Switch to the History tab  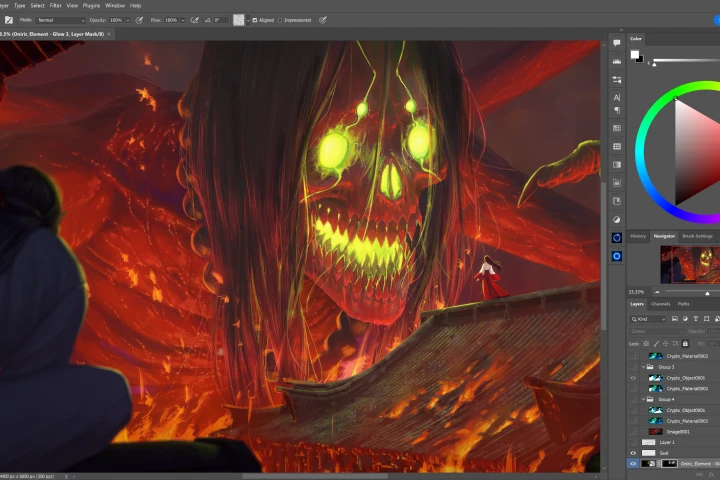click(x=638, y=236)
